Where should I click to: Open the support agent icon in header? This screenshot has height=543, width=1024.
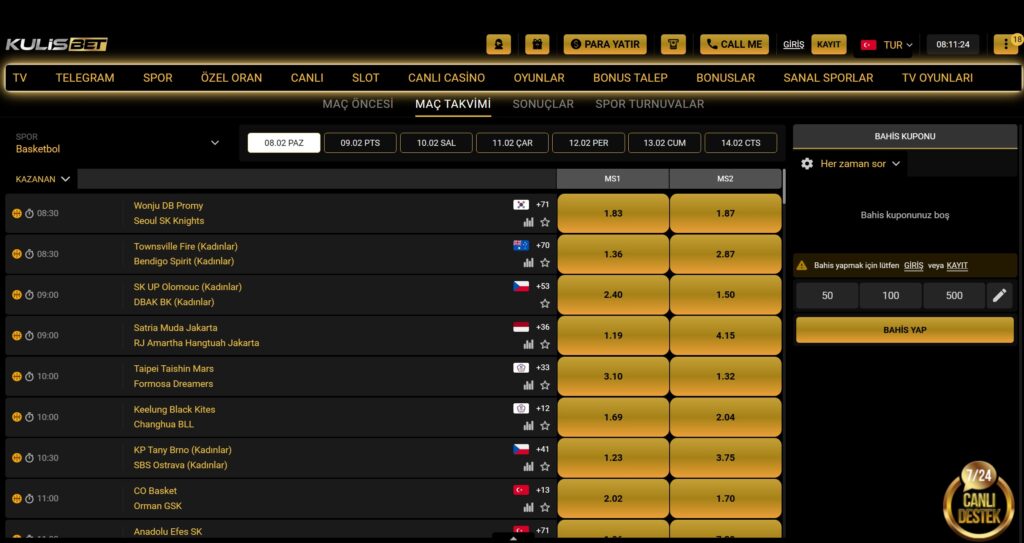tap(498, 44)
